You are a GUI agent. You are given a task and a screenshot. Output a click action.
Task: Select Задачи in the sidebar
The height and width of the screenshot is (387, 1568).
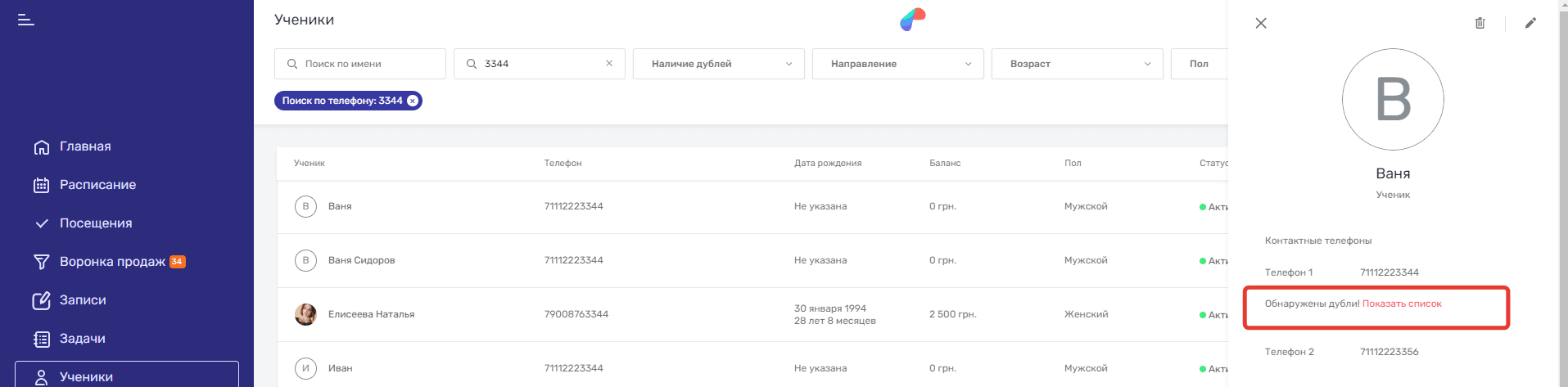82,339
